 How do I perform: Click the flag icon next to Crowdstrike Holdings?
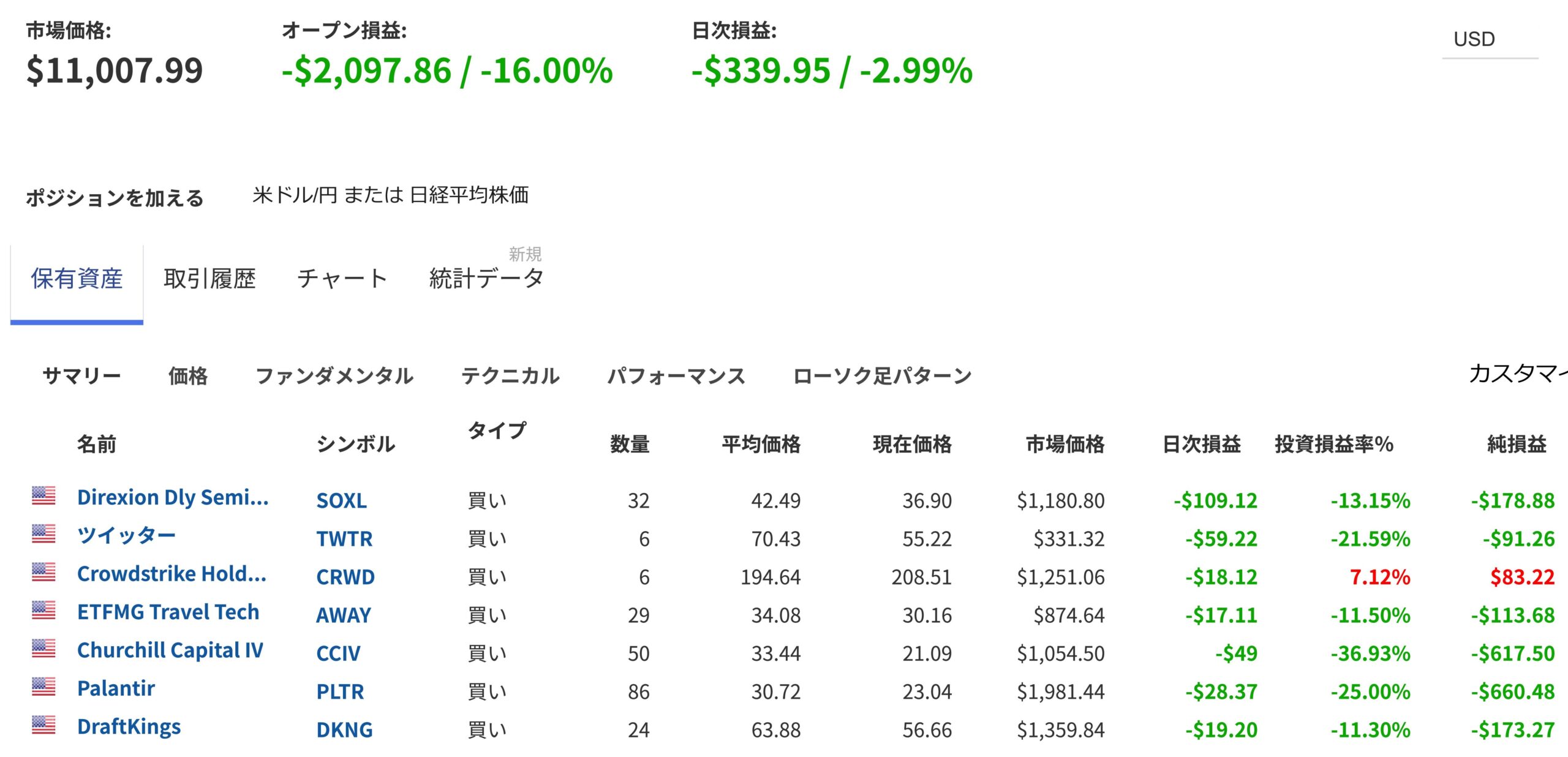pos(43,572)
